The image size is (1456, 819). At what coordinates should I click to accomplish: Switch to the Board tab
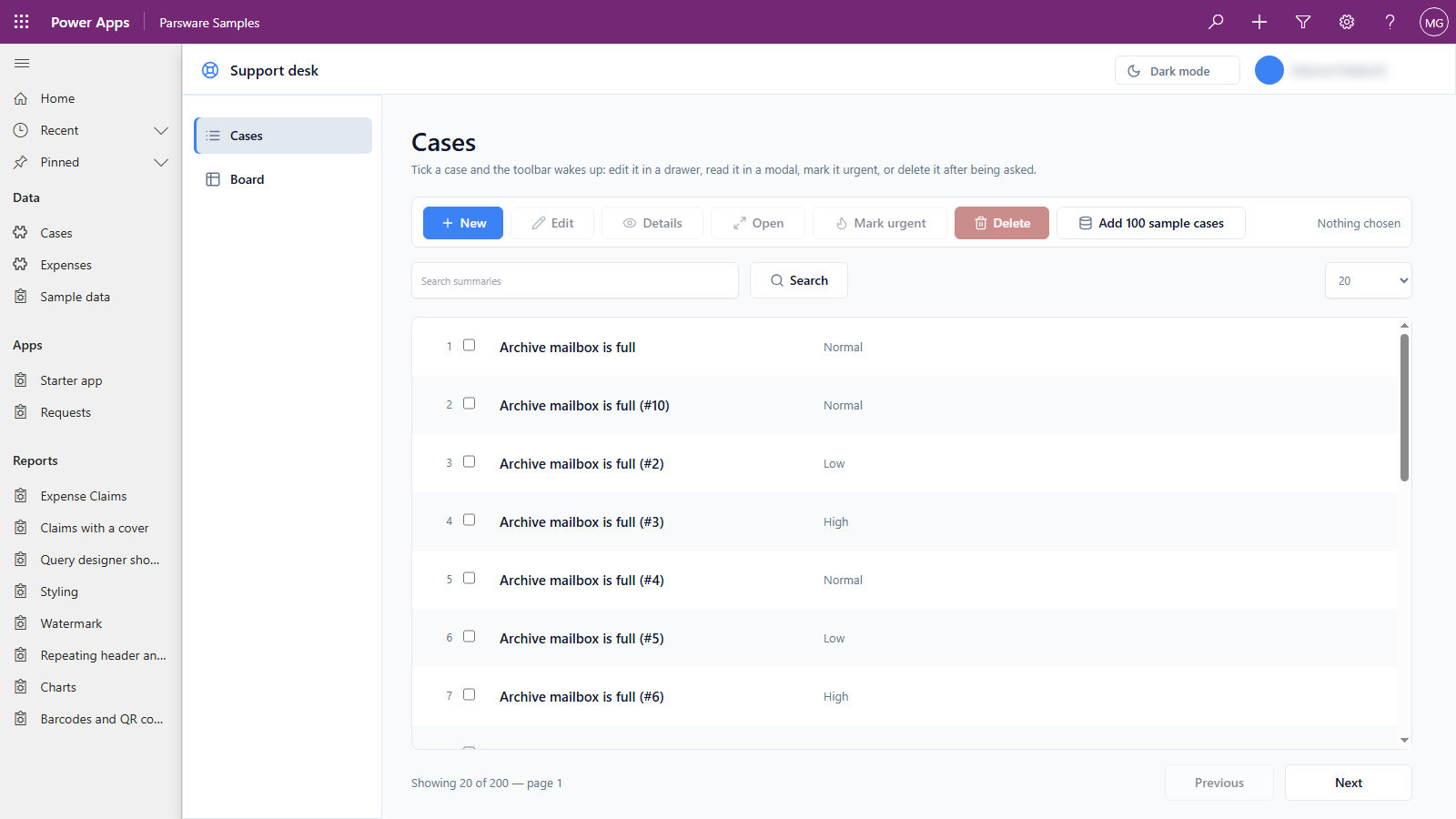283,179
